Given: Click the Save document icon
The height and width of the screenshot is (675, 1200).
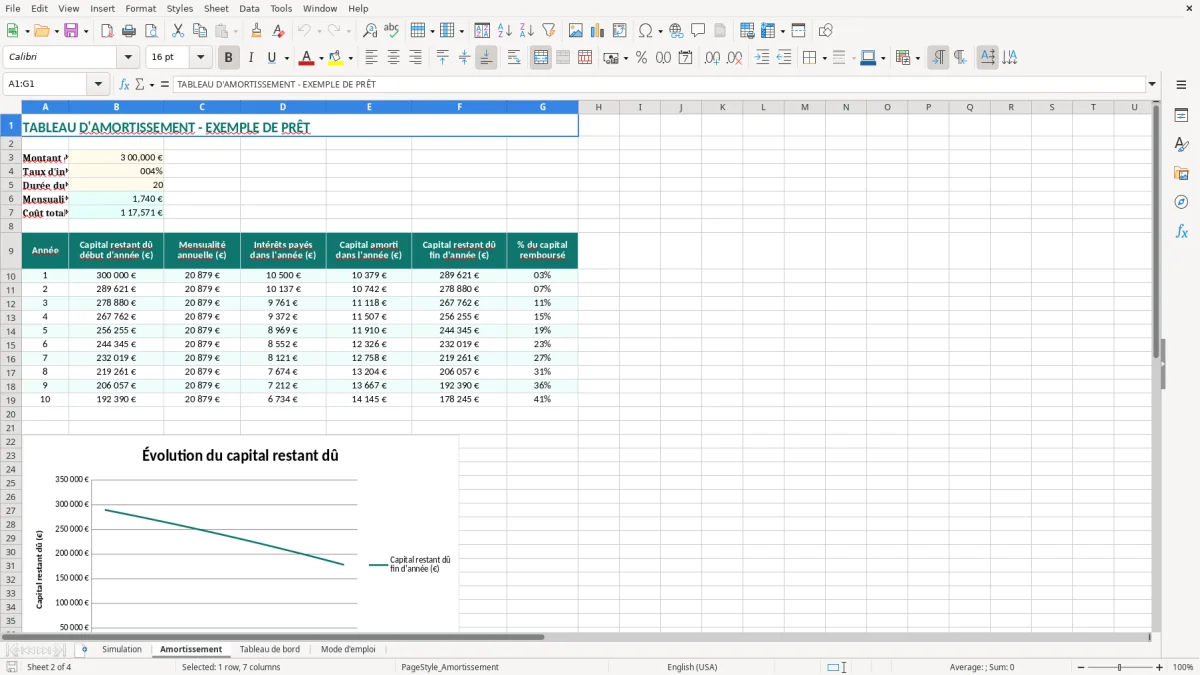Looking at the screenshot, I should coord(71,31).
